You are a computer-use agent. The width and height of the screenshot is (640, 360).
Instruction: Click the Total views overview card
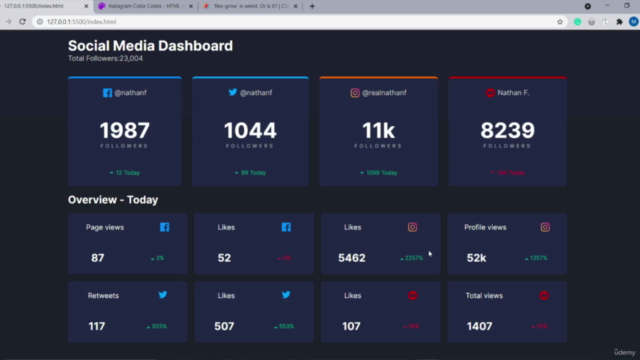pos(507,311)
